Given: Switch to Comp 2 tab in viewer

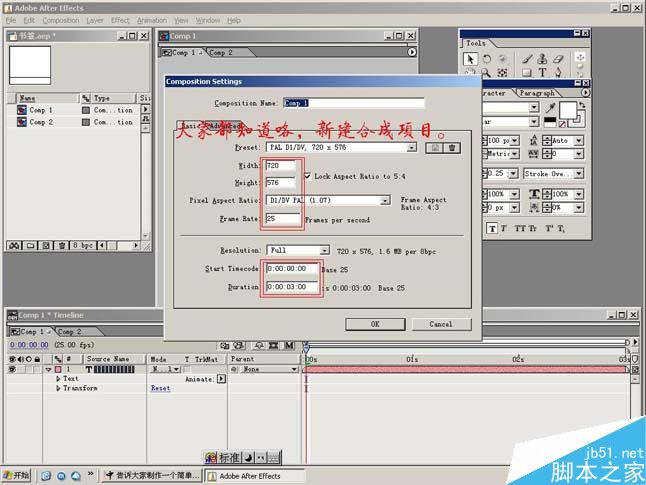Looking at the screenshot, I should (x=221, y=53).
